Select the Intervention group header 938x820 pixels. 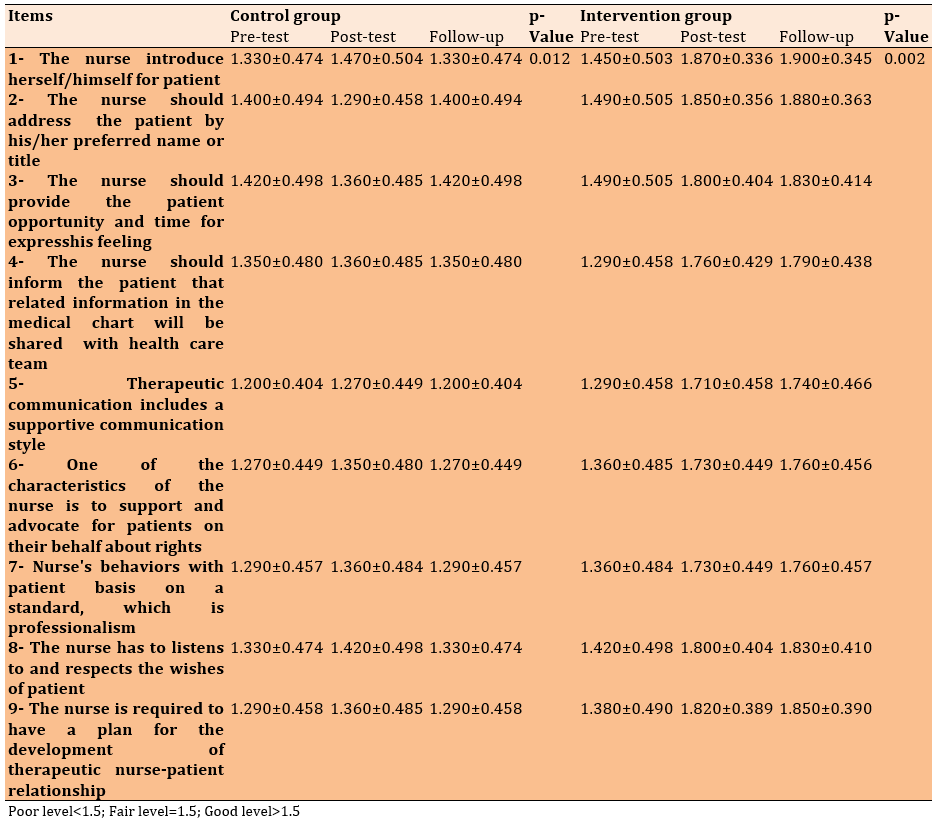pos(655,16)
